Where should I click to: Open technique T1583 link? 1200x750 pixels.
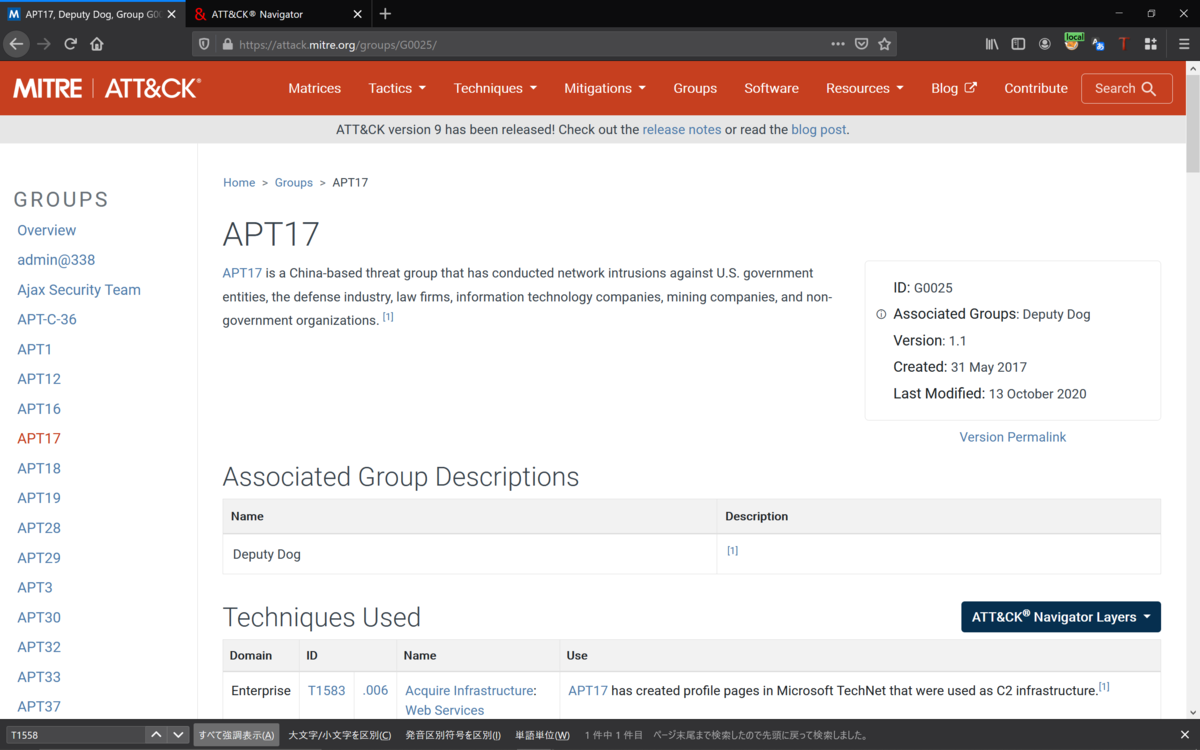click(x=327, y=691)
